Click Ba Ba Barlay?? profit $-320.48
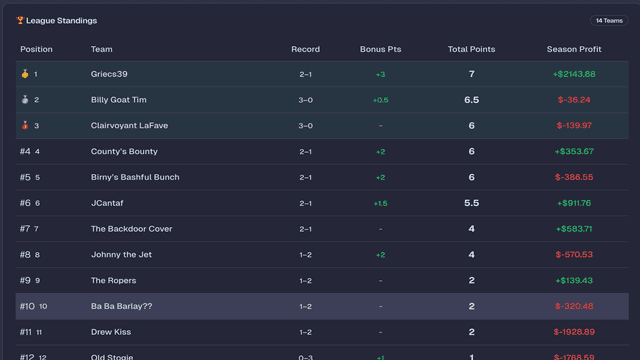Viewport: 640px width, 360px height. point(574,306)
